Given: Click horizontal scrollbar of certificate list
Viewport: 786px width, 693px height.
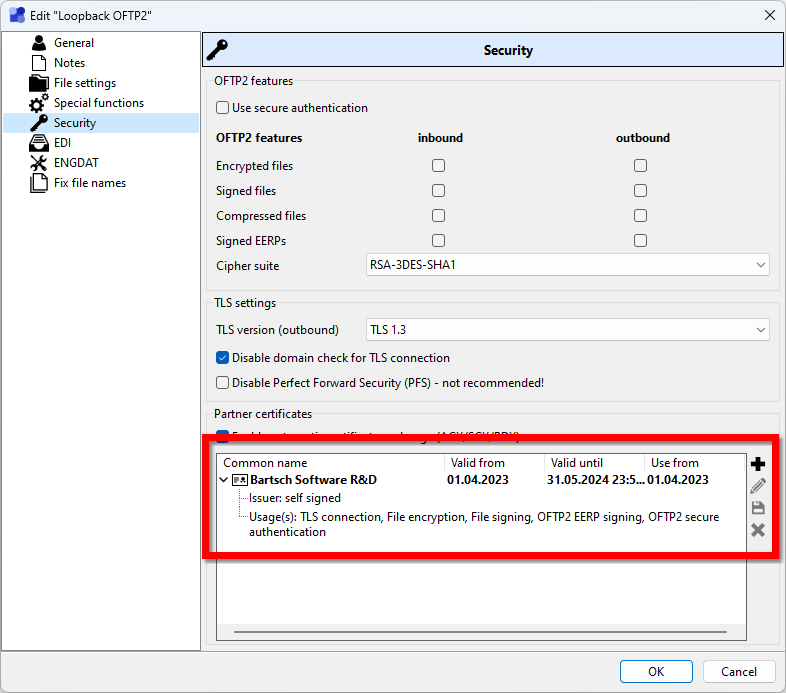Looking at the screenshot, I should pyautogui.click(x=480, y=632).
